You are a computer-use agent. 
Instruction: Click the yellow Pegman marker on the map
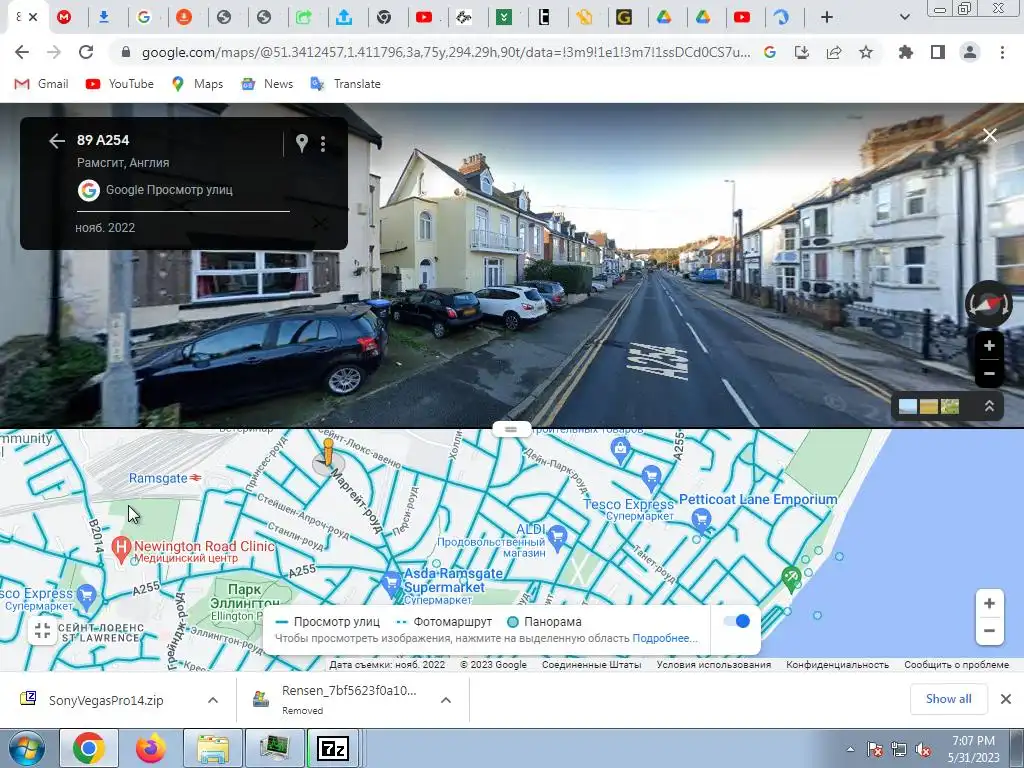pos(328,455)
